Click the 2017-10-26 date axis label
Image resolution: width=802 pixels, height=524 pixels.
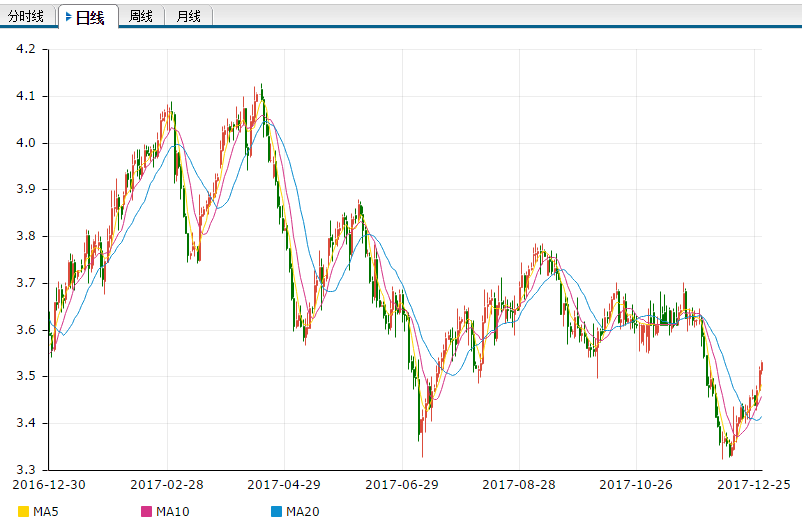point(636,485)
